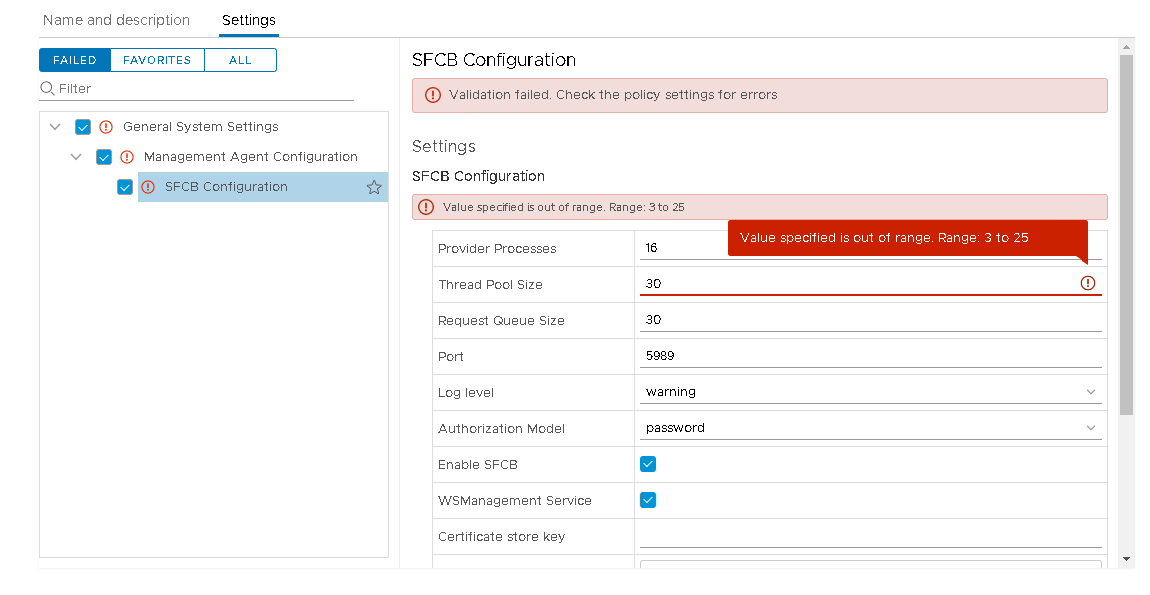The height and width of the screenshot is (595, 1150).
Task: Show all settings with the ALL filter
Action: point(240,60)
